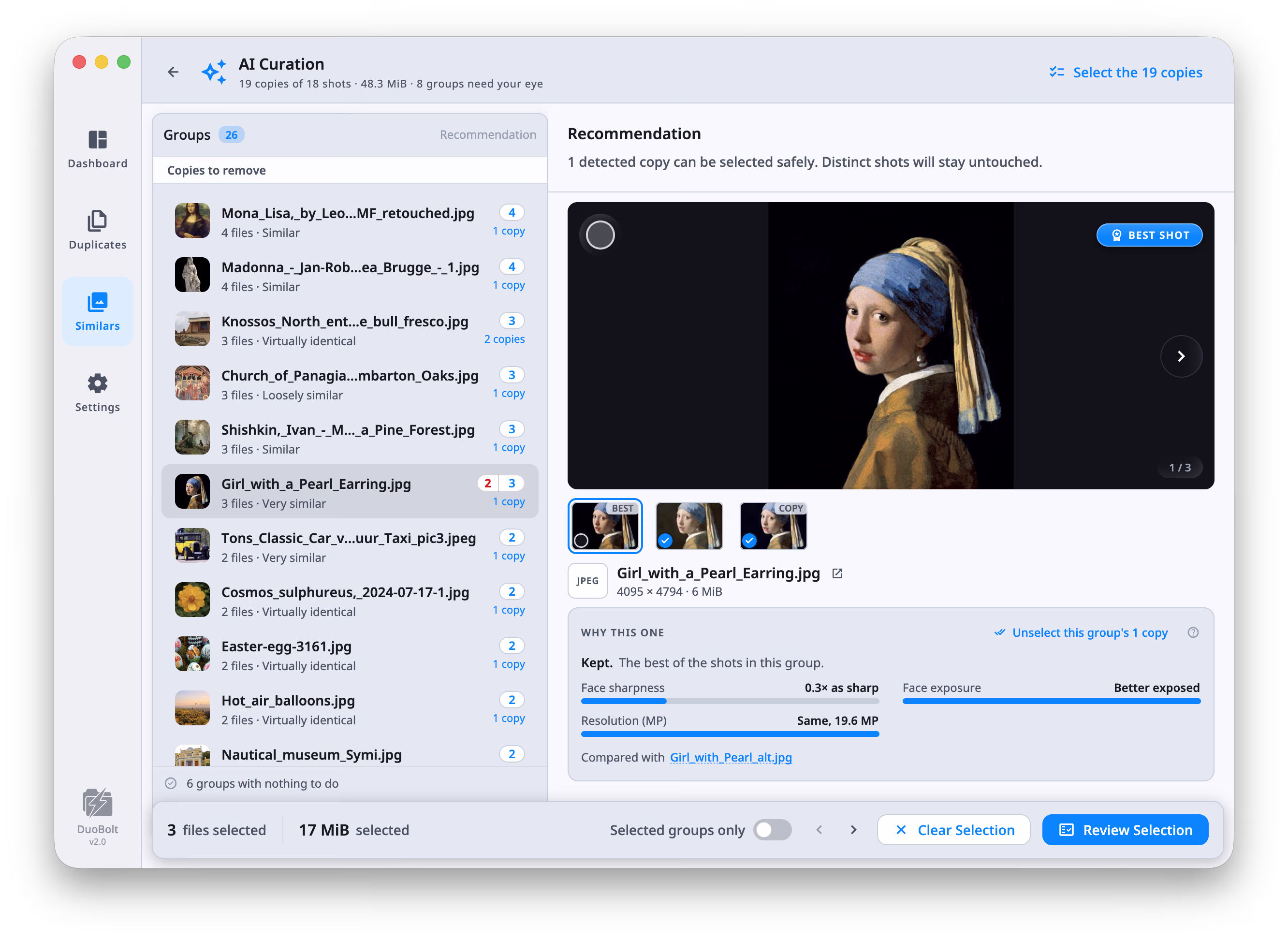Viewport: 1288px width, 940px height.
Task: Open the Knossos fresco thumbnail icon
Action: tap(192, 329)
